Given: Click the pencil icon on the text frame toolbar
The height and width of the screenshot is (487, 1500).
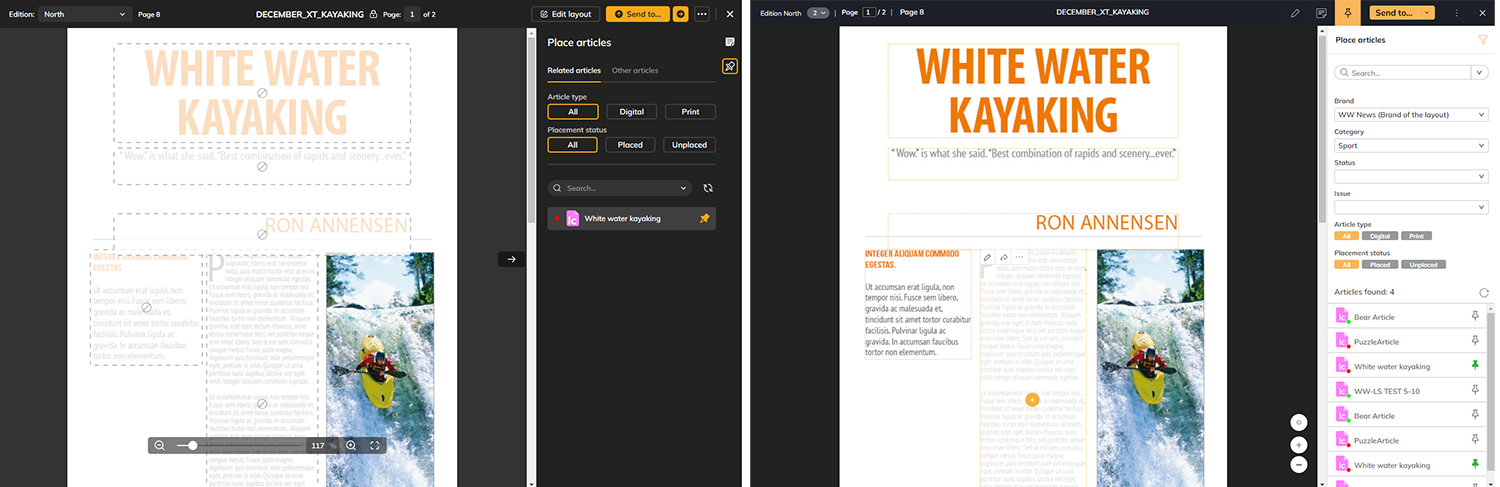Looking at the screenshot, I should click(987, 257).
